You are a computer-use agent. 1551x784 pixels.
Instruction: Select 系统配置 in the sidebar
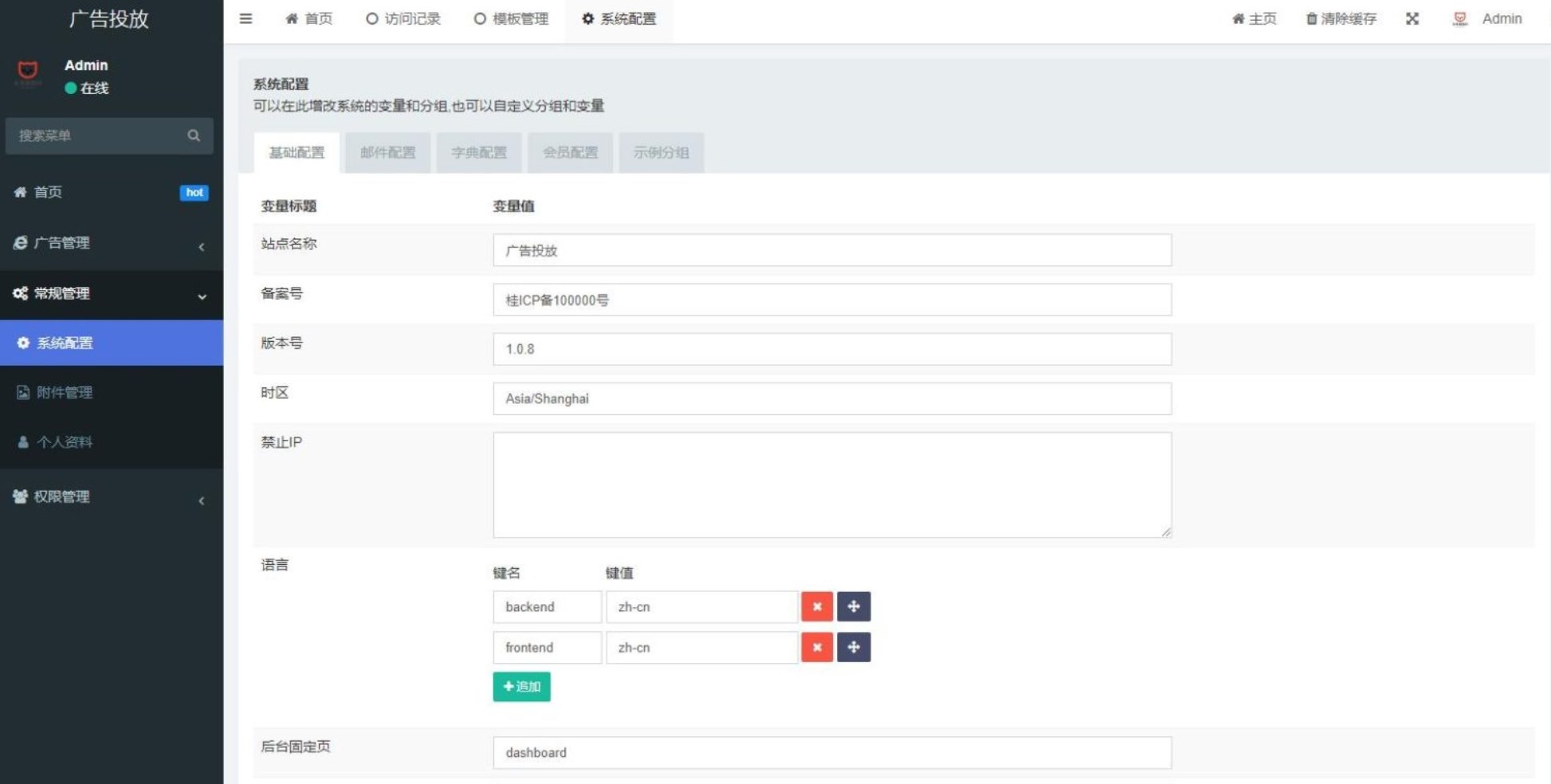112,343
